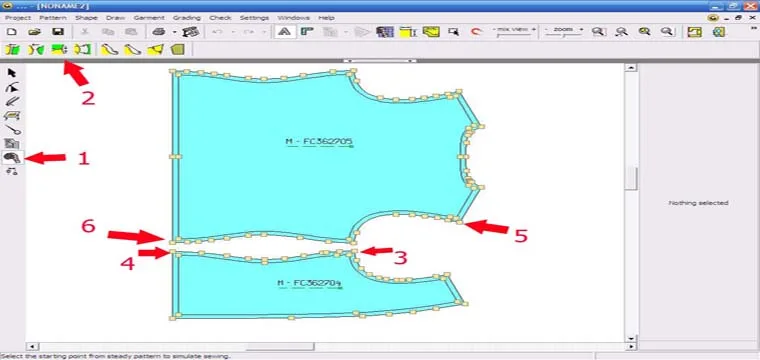Open the printer dropdown arrow
This screenshot has height=360, width=760.
coord(174,32)
